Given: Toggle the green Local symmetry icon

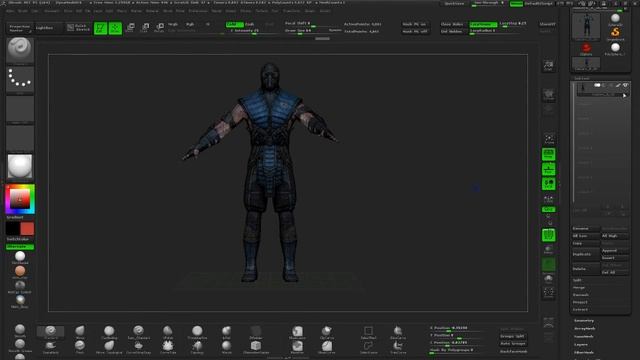Looking at the screenshot, I should tap(549, 184).
